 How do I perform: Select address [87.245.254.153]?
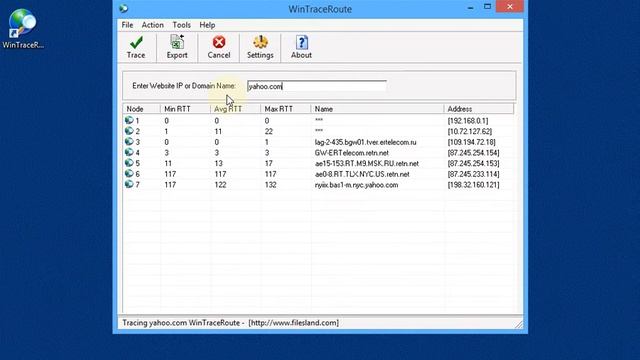(x=473, y=163)
